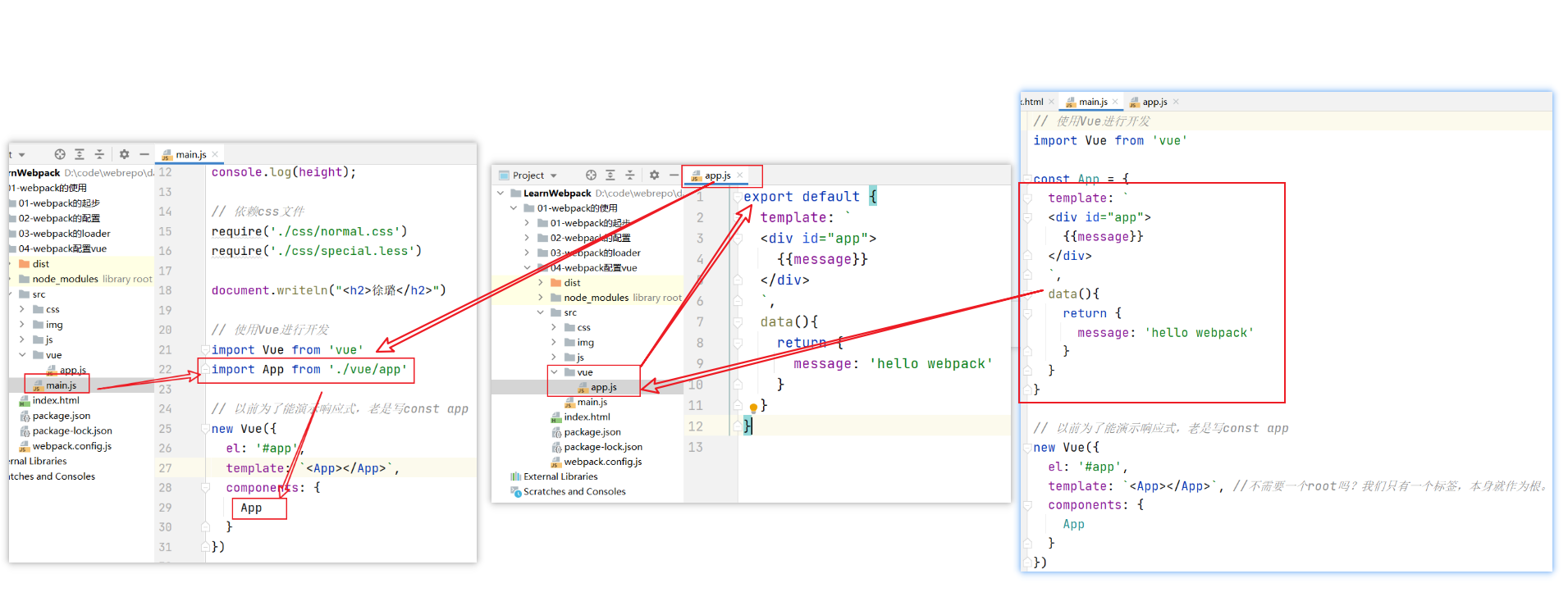Expand node_modules chevron in middle tree
Screen dimensions: 1568x615
[541, 298]
